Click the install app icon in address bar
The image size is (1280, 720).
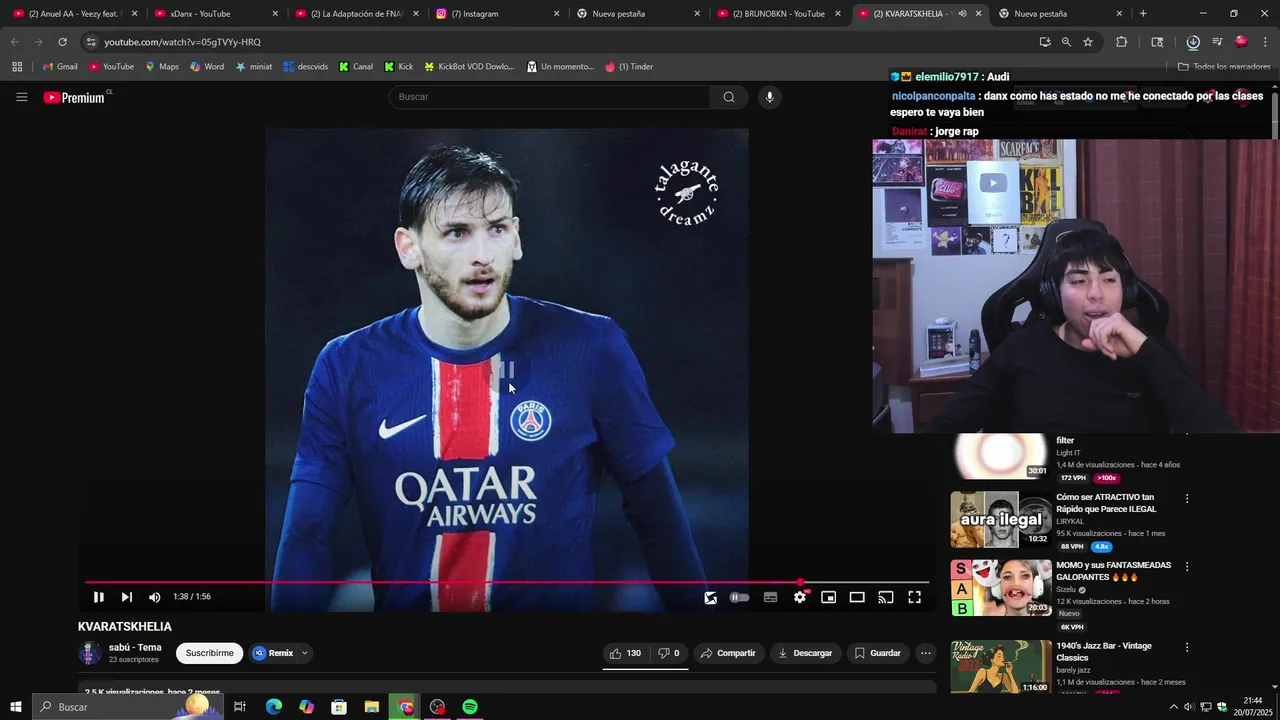point(1045,42)
